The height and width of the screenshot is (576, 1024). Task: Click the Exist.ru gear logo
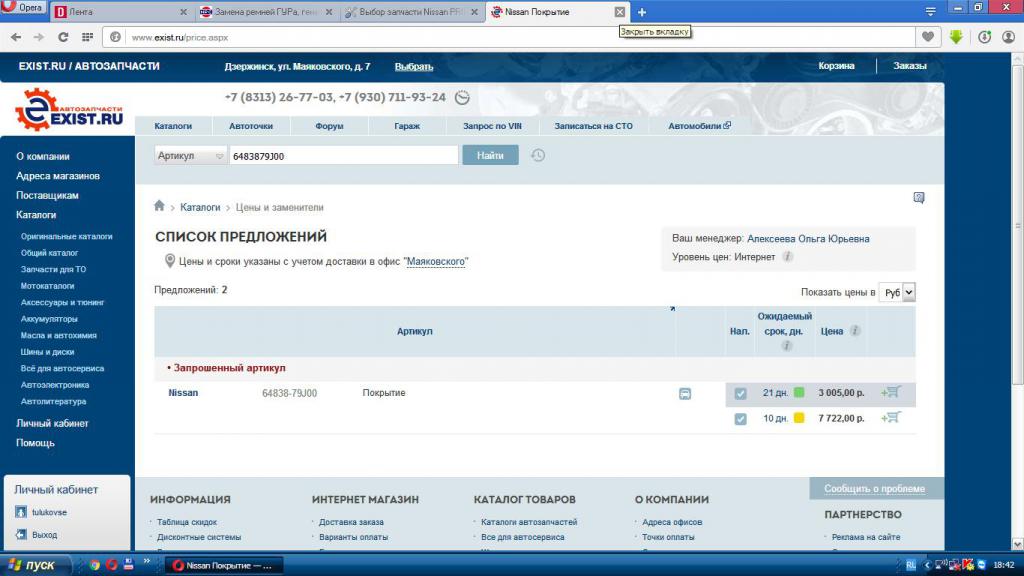click(69, 110)
